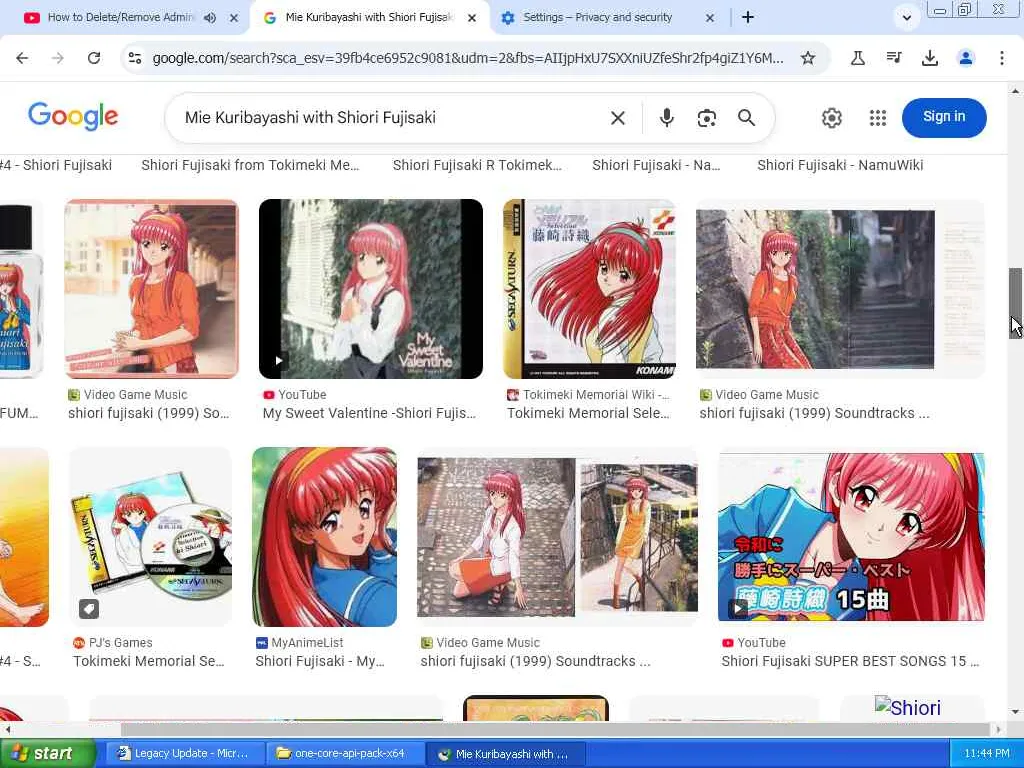Click scrollbar down arrow
Image resolution: width=1024 pixels, height=768 pixels.
tap(1015, 711)
